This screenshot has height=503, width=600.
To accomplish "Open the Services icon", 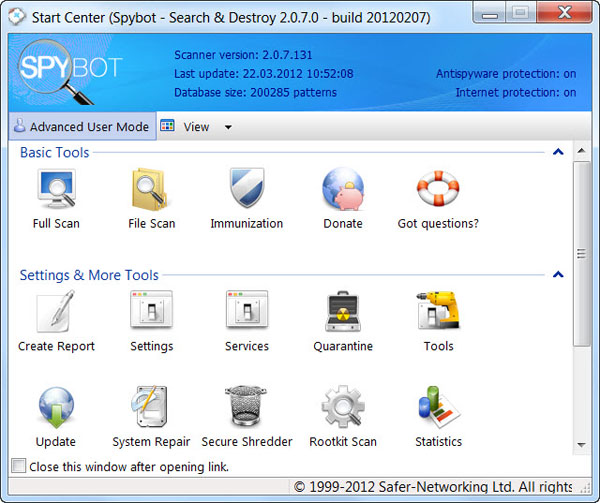I will (x=246, y=313).
